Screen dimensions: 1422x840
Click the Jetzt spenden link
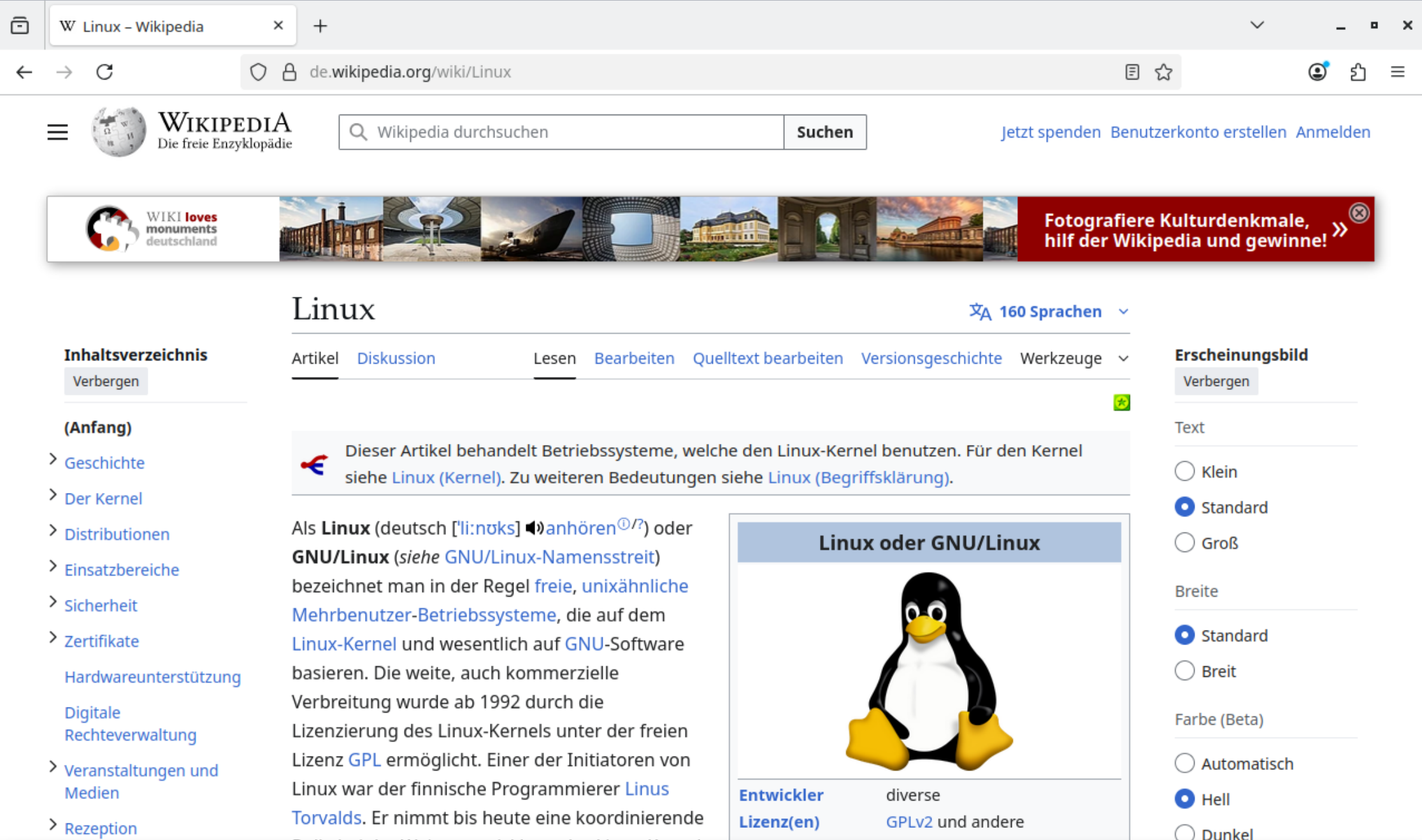click(x=1051, y=132)
